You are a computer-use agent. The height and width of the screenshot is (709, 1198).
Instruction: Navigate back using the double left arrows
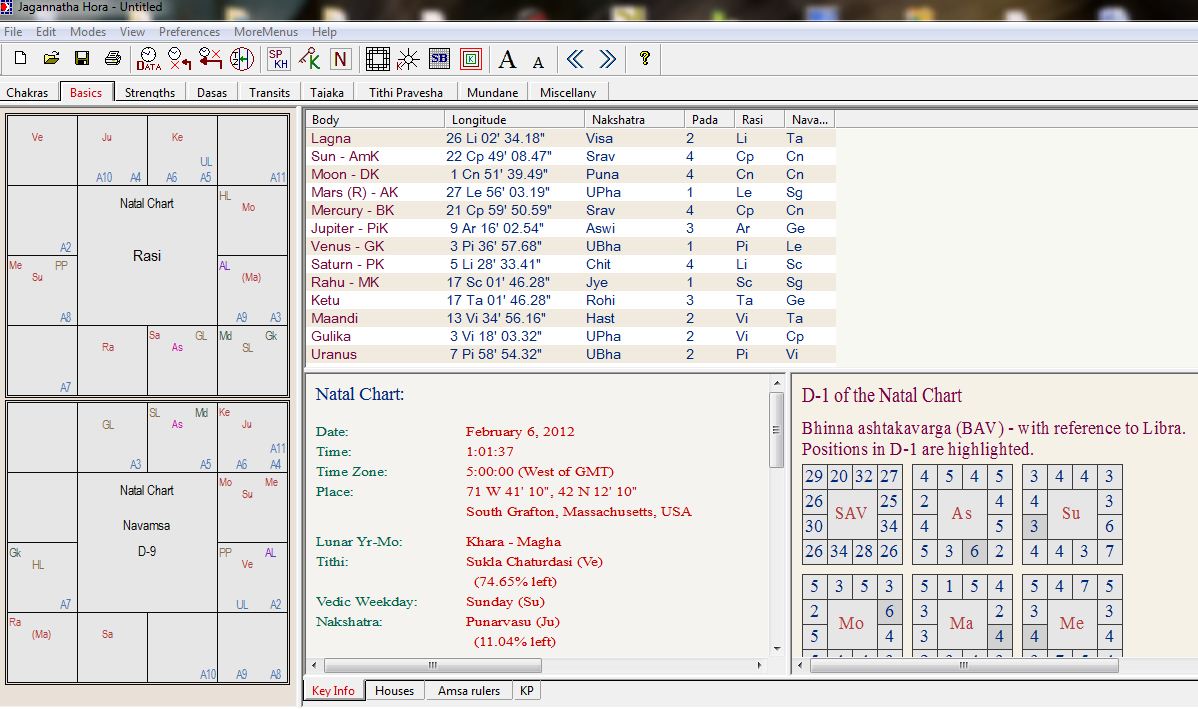575,59
